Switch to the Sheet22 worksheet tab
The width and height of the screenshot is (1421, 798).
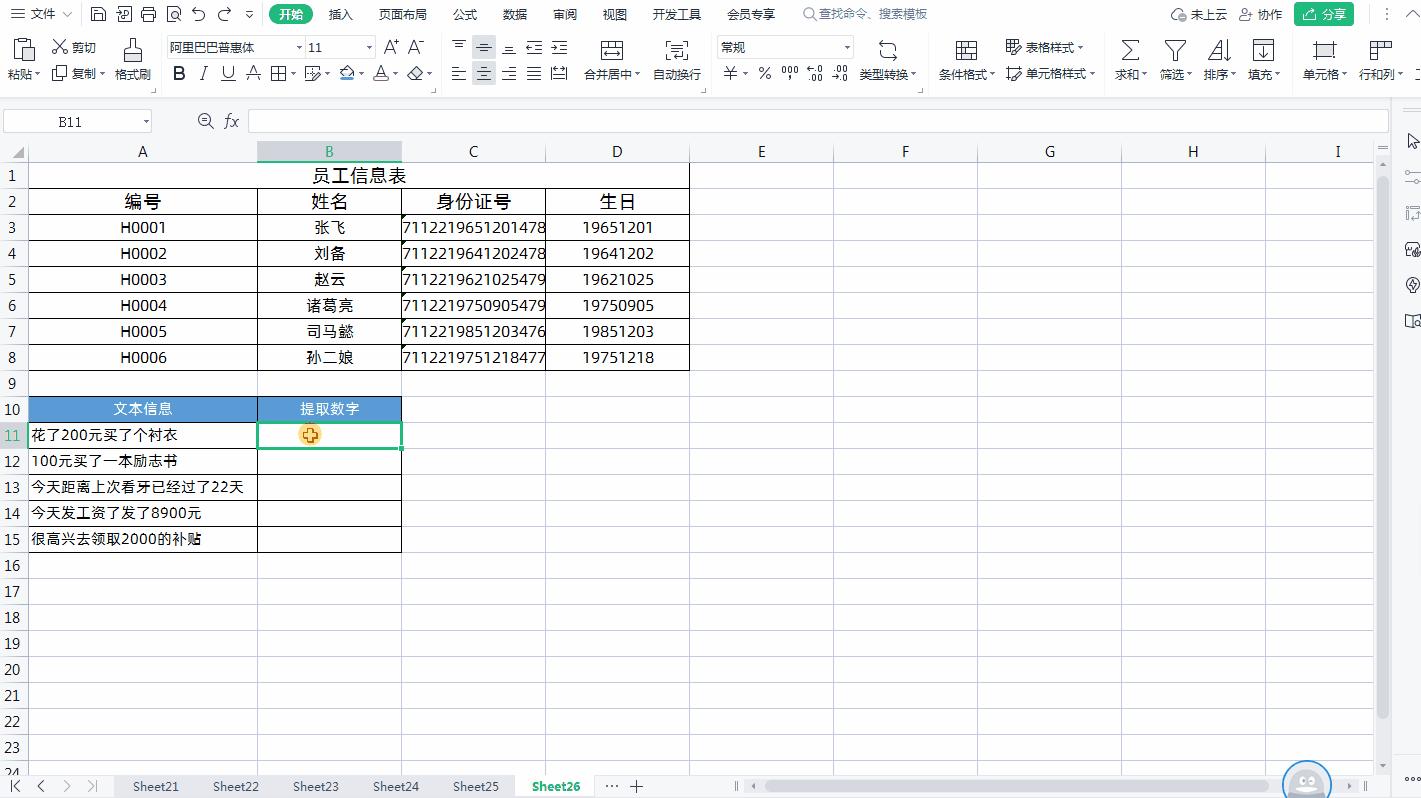(x=235, y=786)
